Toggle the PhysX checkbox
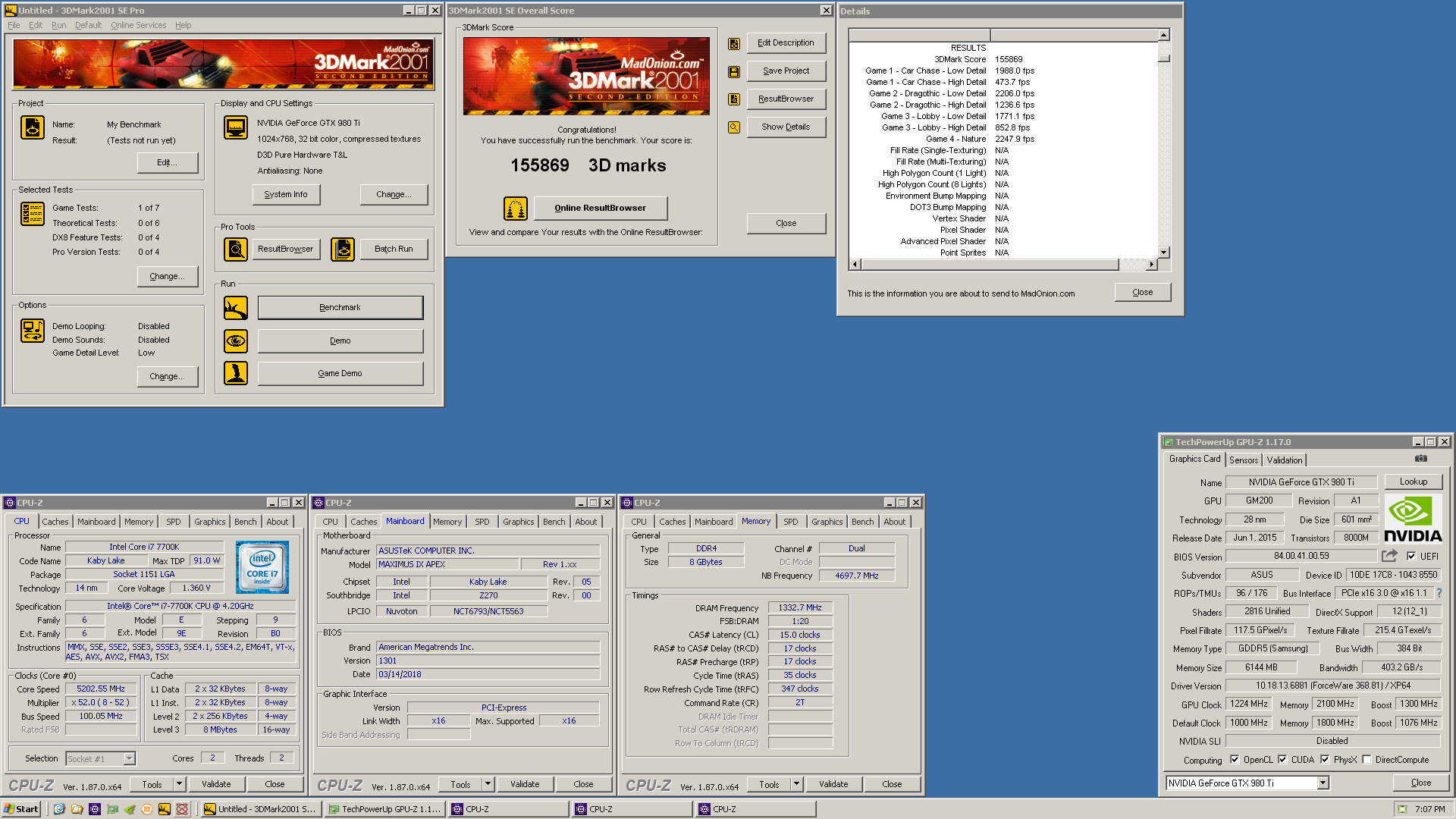The width and height of the screenshot is (1456, 819). point(1325,759)
